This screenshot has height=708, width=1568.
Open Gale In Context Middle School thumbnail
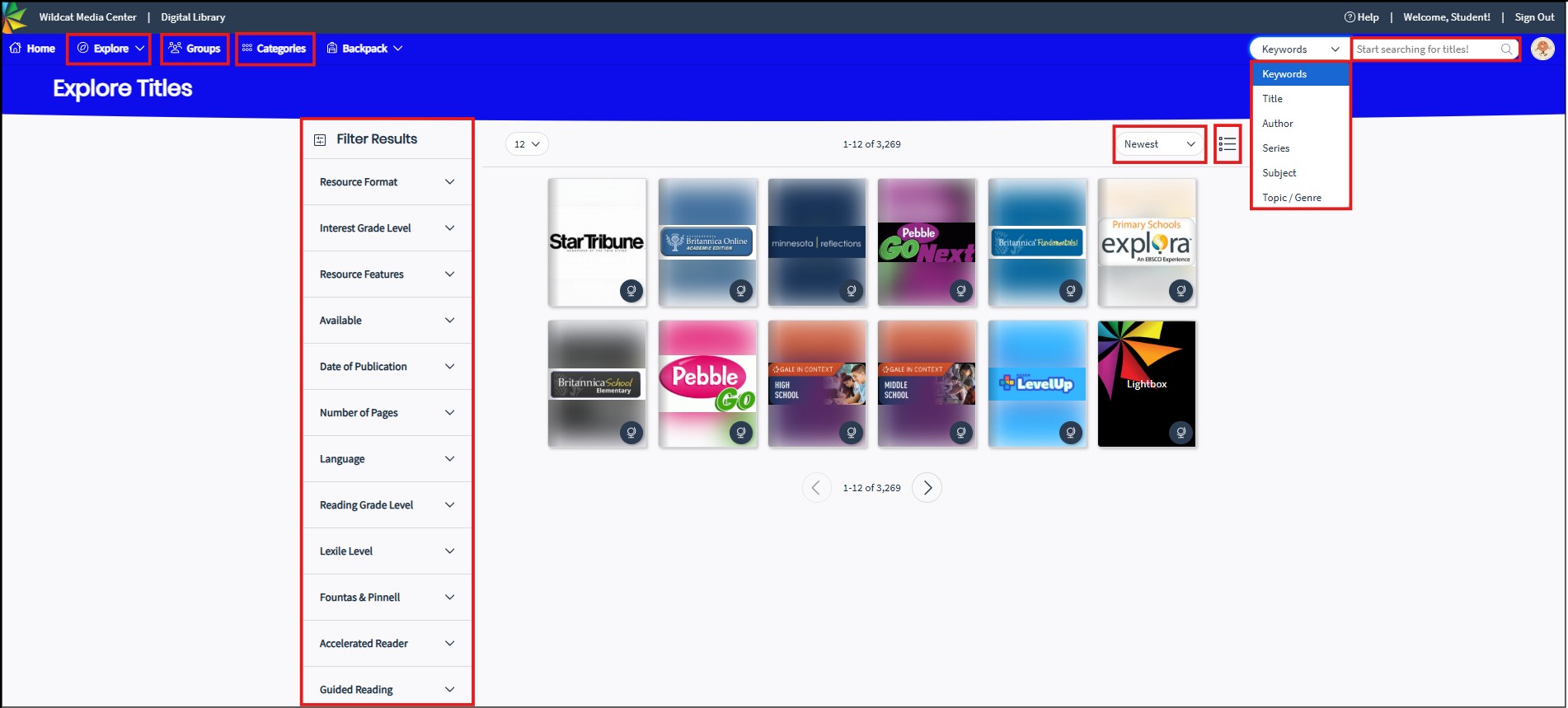927,383
